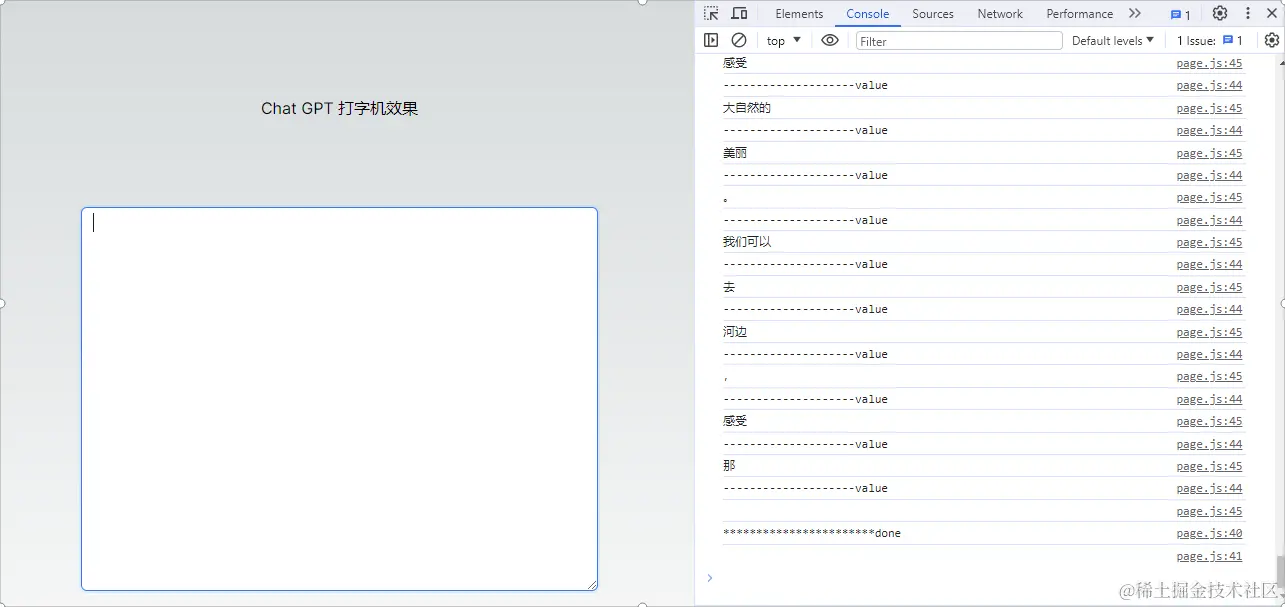Click the asterisks done log message
The image size is (1285, 607).
tap(812, 534)
